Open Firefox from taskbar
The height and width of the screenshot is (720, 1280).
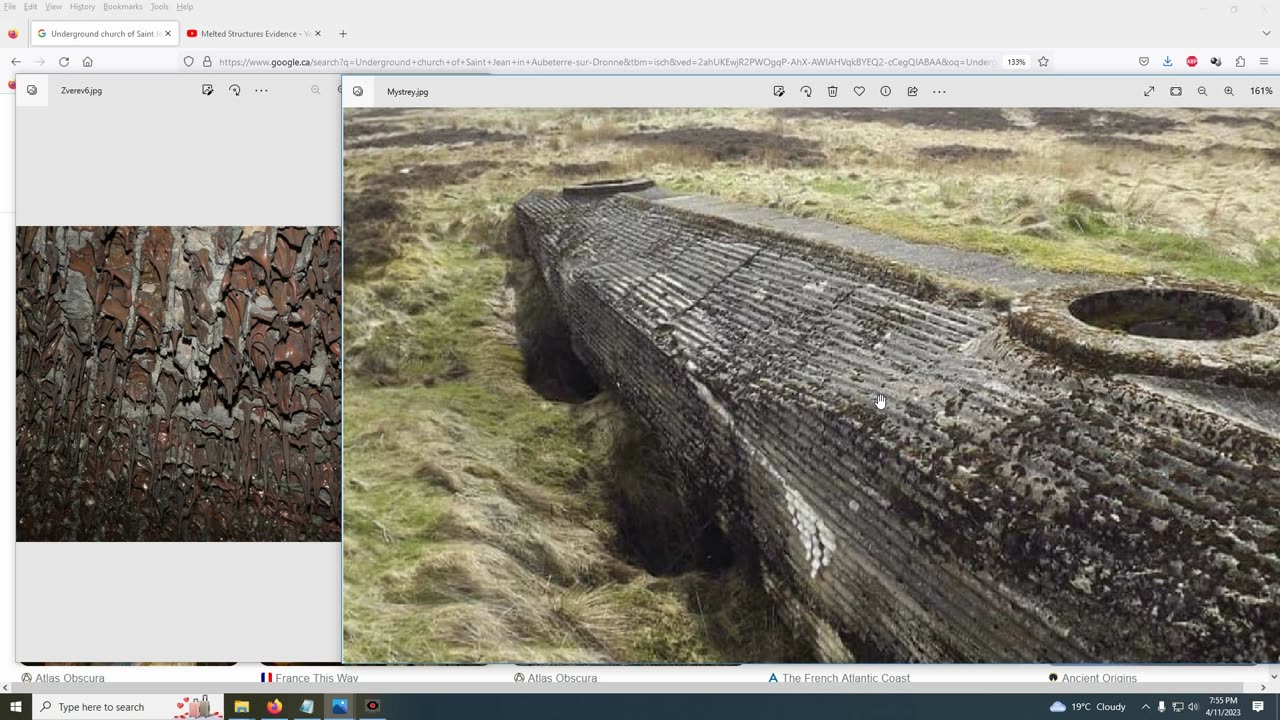[274, 706]
